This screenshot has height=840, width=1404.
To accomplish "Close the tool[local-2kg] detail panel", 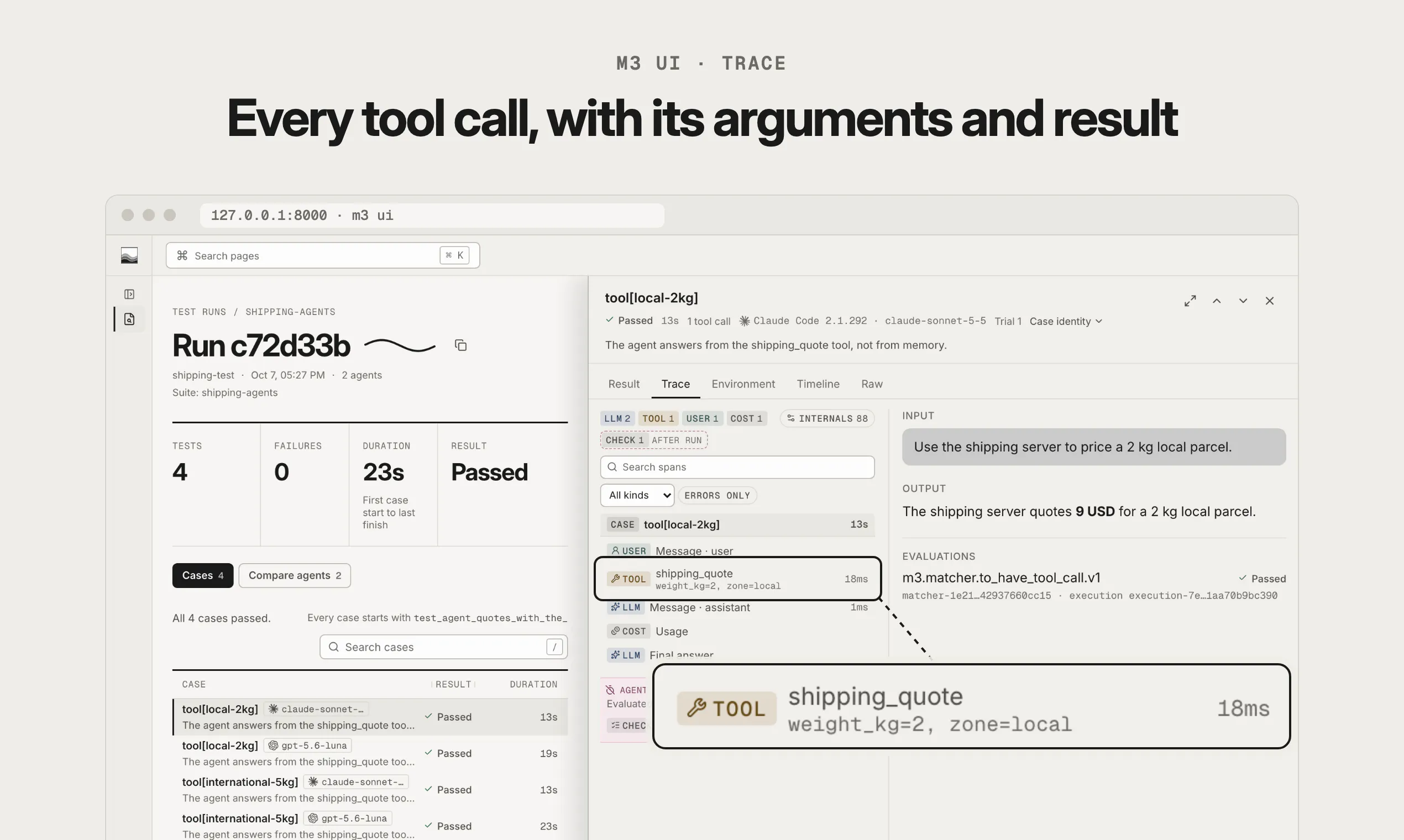I will pyautogui.click(x=1270, y=301).
